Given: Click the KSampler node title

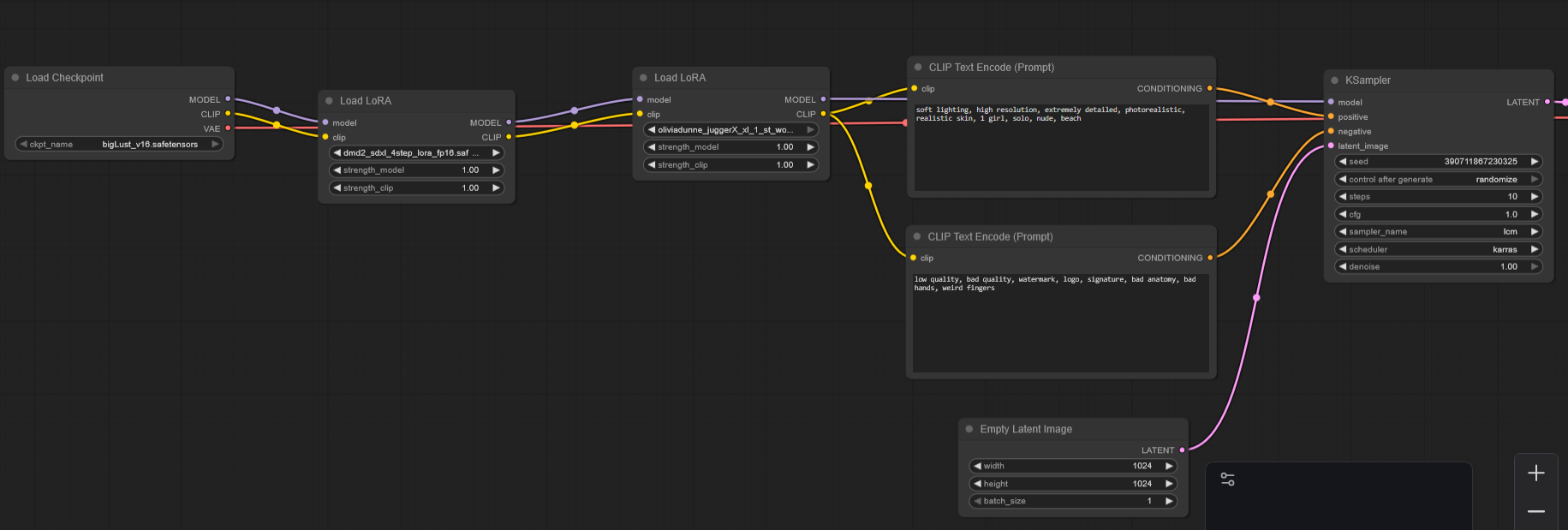Looking at the screenshot, I should pyautogui.click(x=1368, y=80).
